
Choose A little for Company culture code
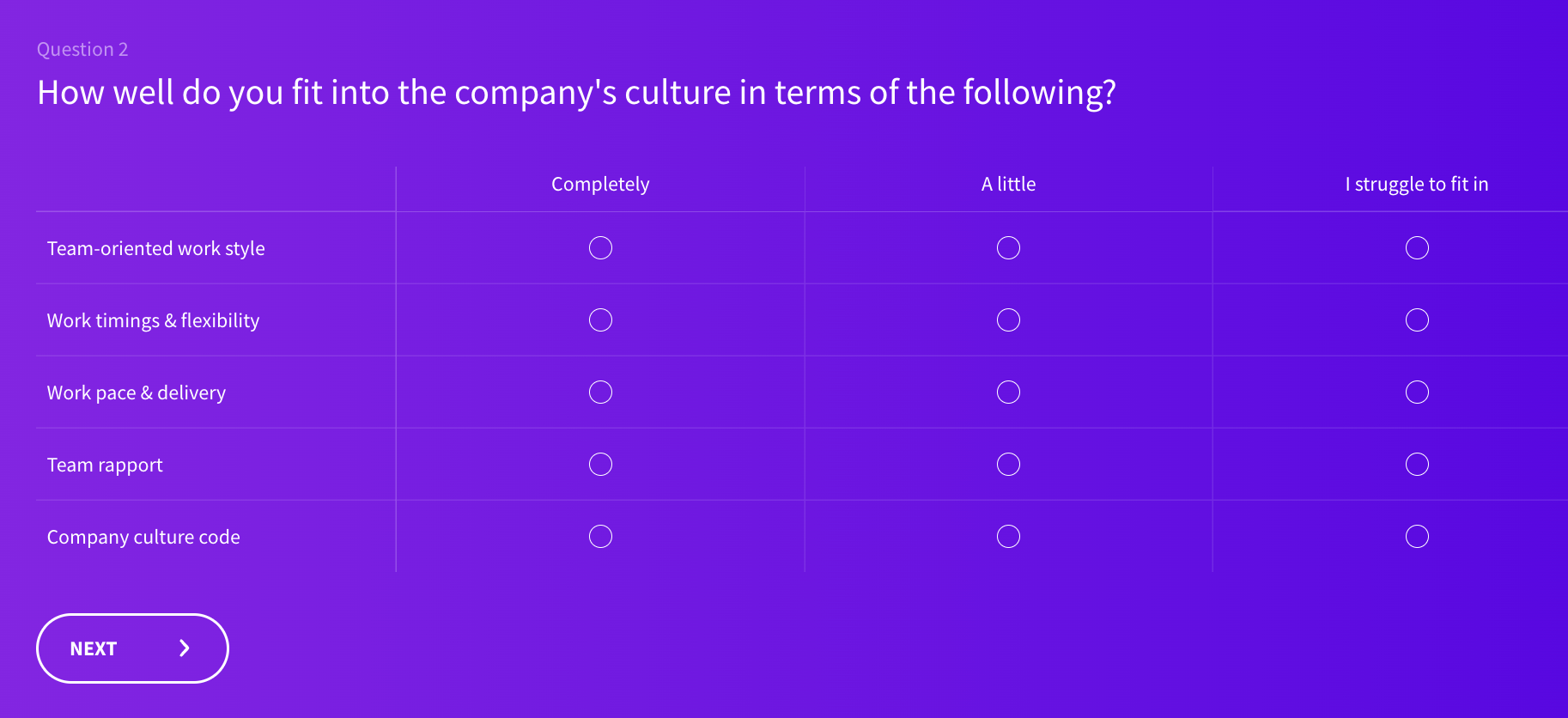coord(1008,537)
